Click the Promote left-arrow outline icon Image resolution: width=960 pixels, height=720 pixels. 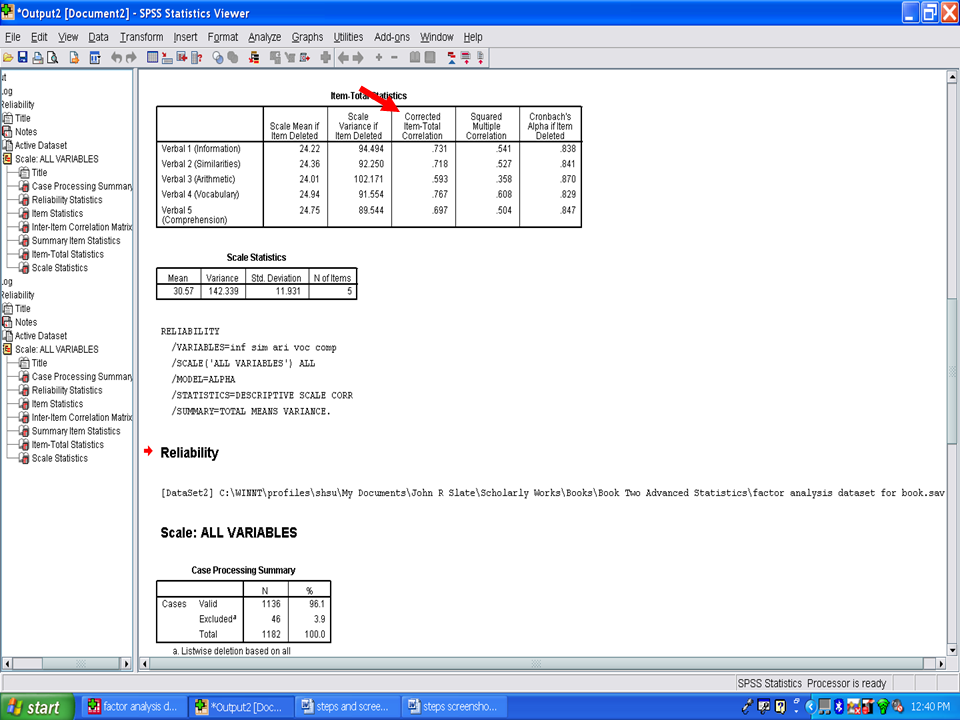[x=343, y=58]
